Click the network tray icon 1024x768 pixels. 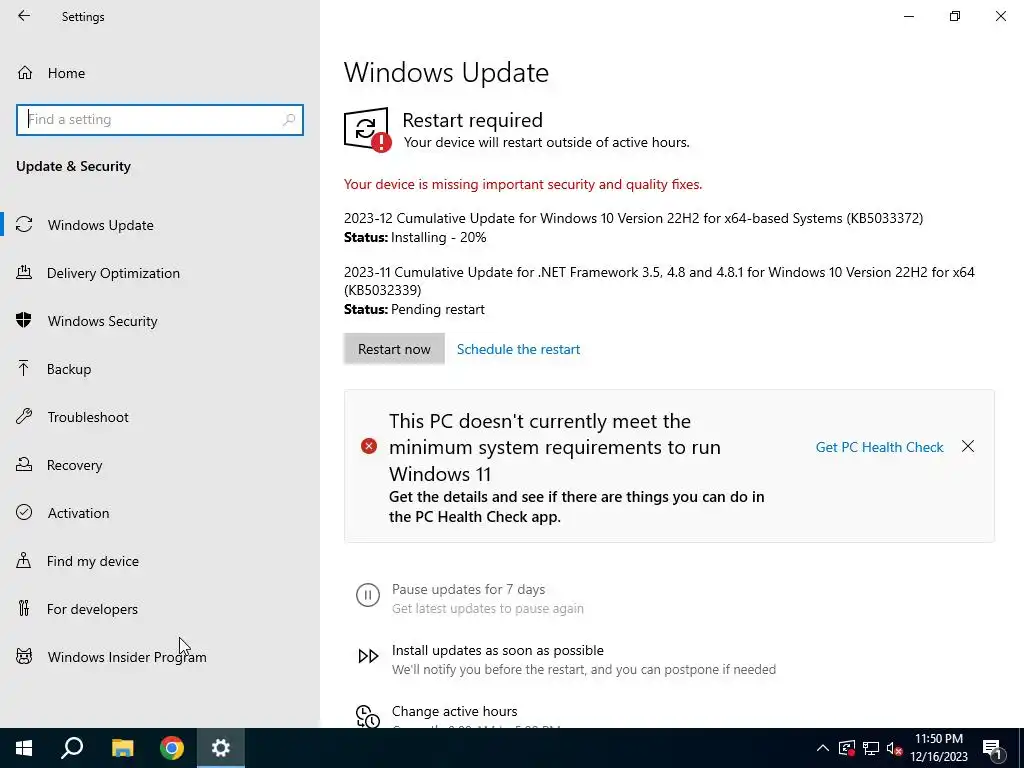(x=871, y=748)
